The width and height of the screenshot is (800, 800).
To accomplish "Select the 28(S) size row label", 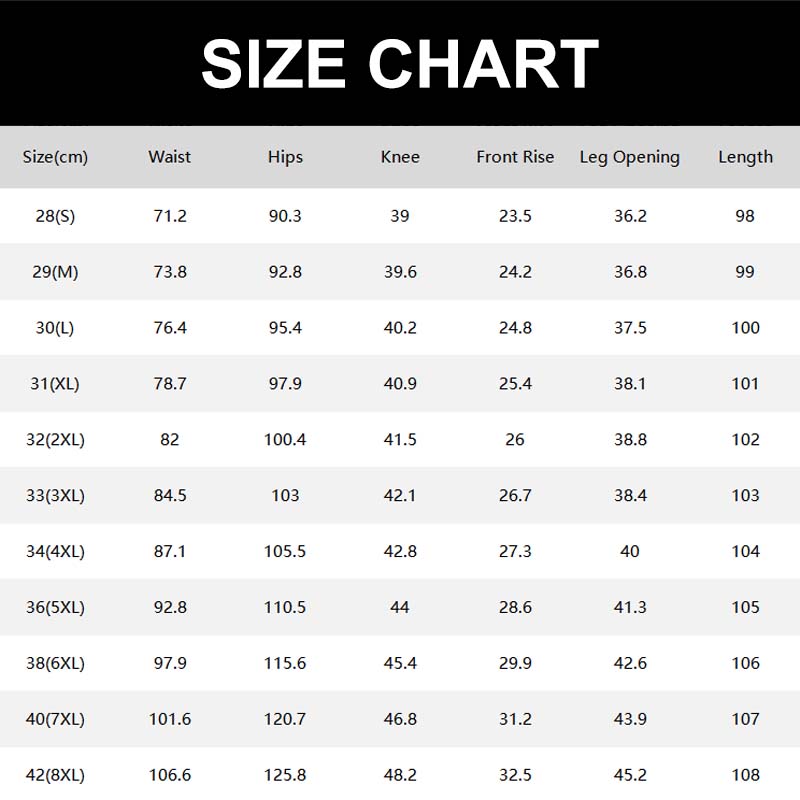I will (x=55, y=216).
